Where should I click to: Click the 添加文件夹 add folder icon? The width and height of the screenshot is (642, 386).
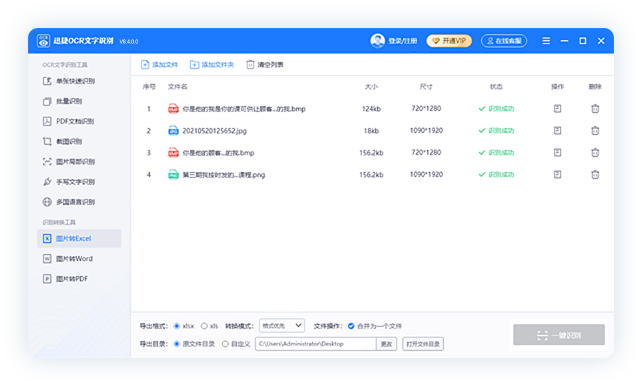(x=194, y=65)
